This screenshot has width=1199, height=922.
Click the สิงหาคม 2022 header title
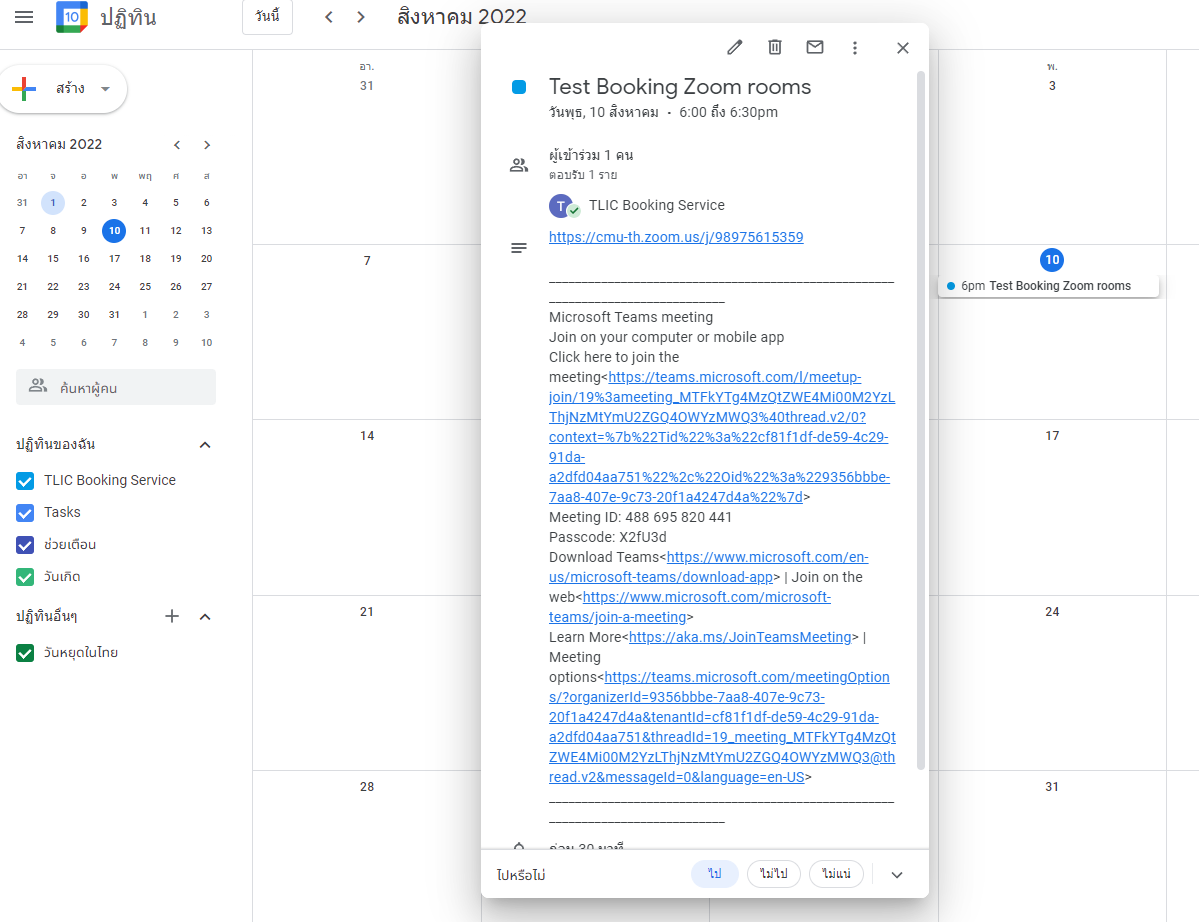[x=462, y=17]
